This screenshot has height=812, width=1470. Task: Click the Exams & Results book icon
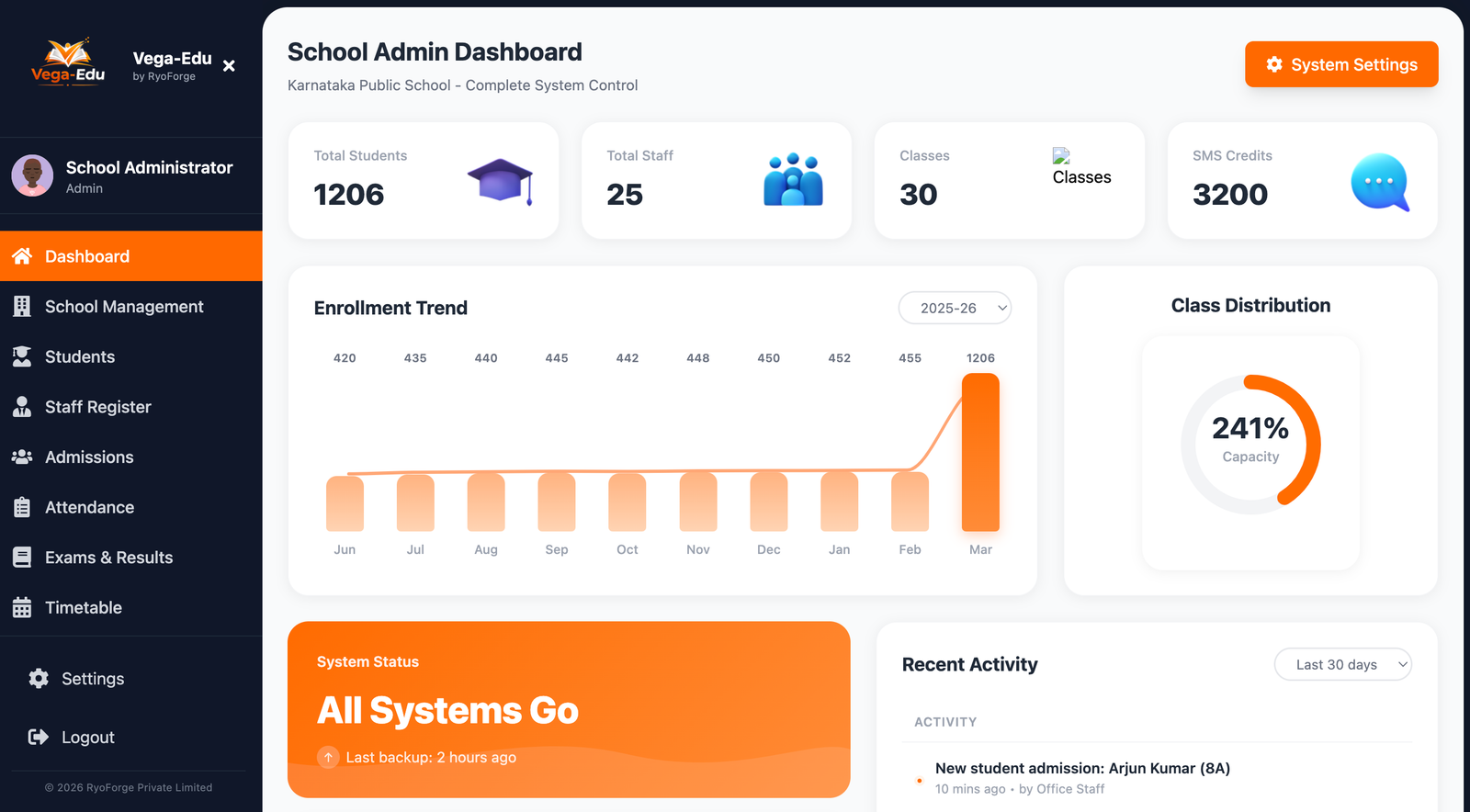pyautogui.click(x=22, y=558)
